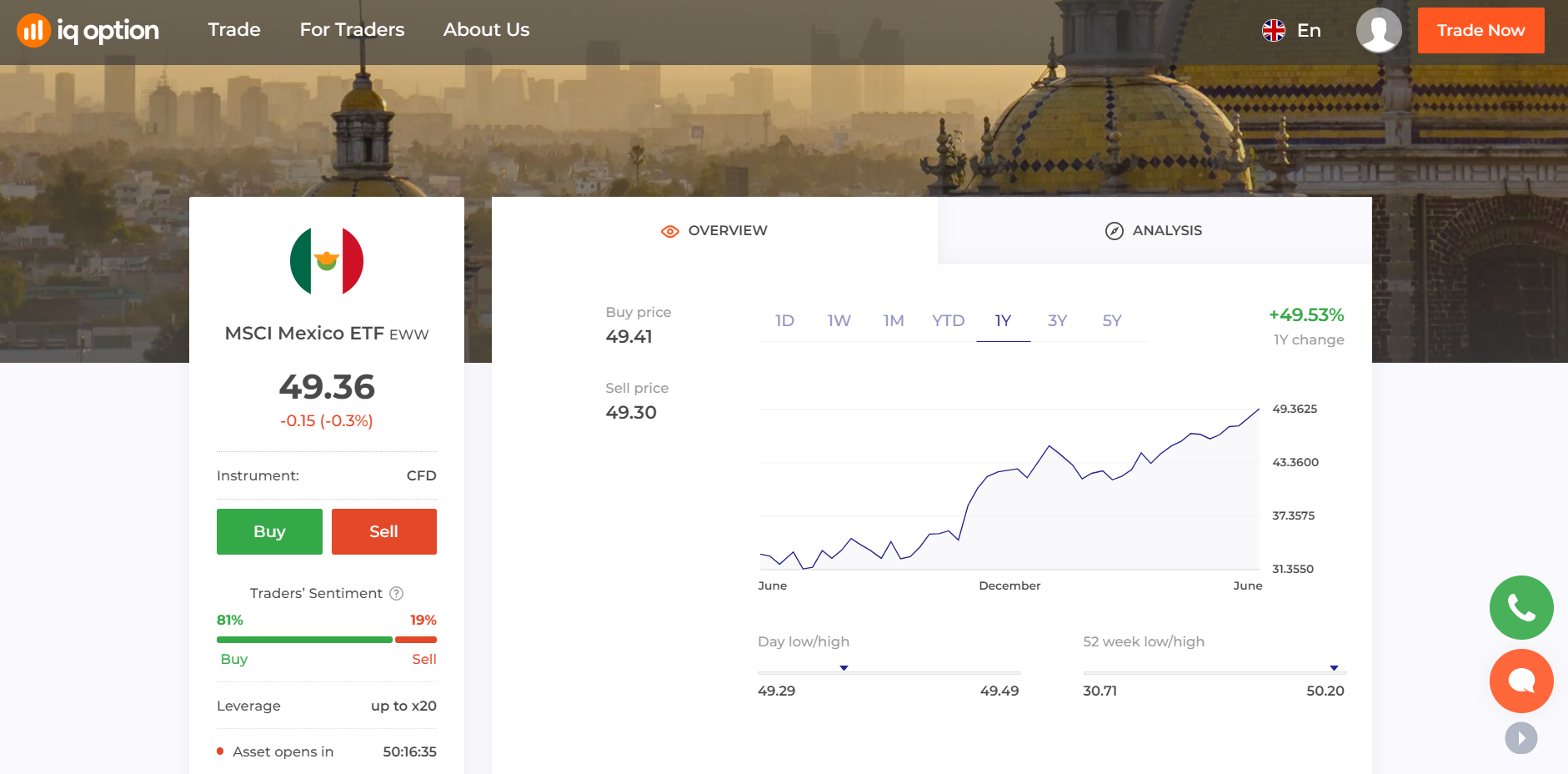Click the gray arrow expand button

pos(1521,738)
